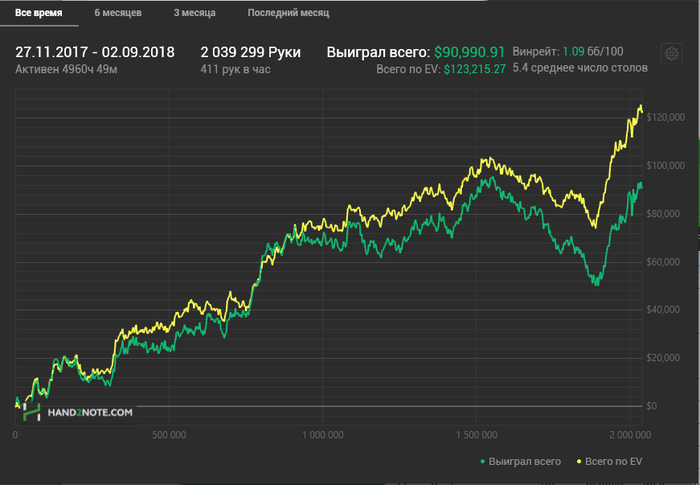The width and height of the screenshot is (700, 485).
Task: Click the 'Активен 4960ч 49м' text
Action: 66,69
